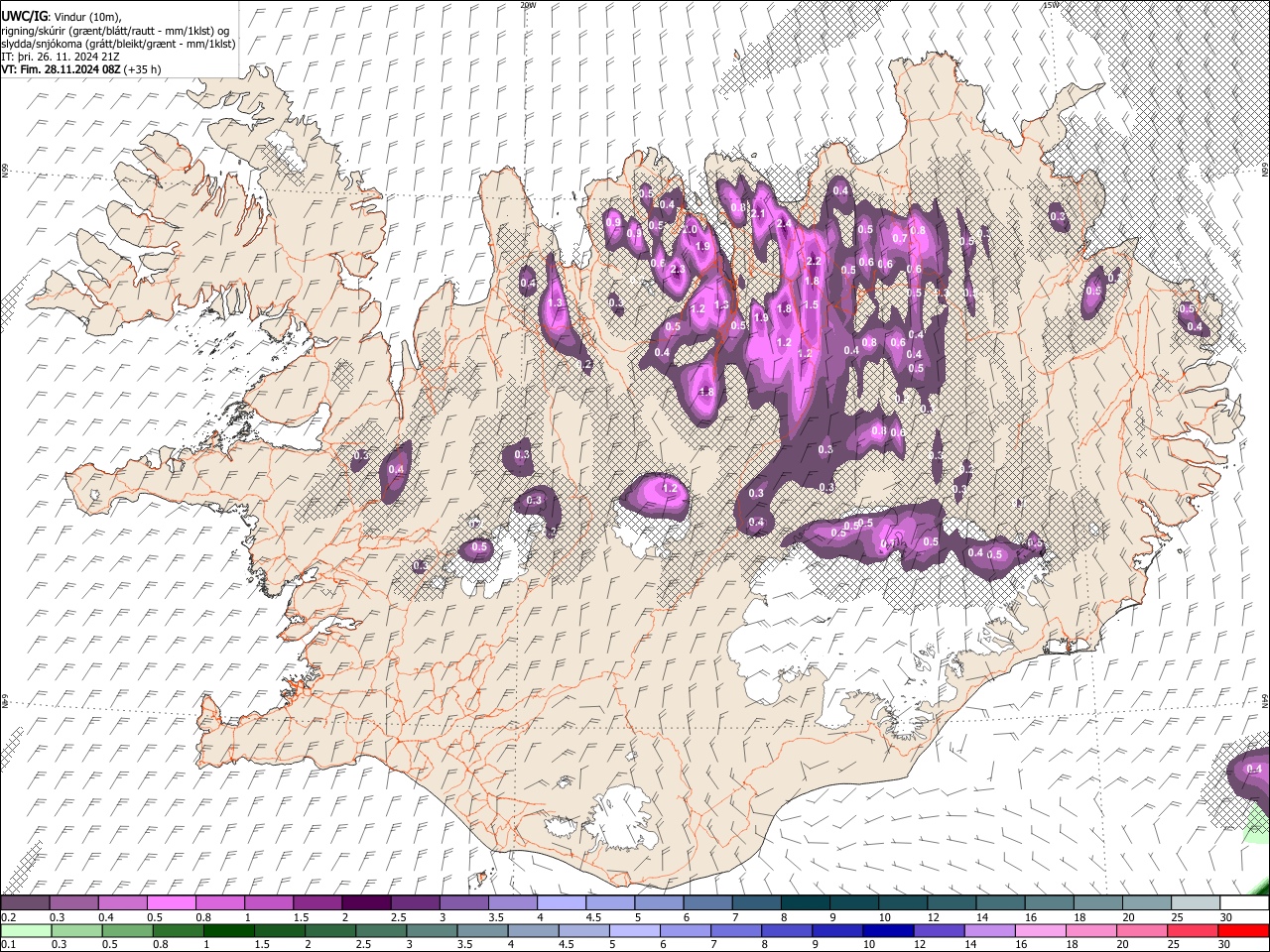The image size is (1270, 952).
Task: Click the "2.1" snowfall value on the map
Action: 758,213
